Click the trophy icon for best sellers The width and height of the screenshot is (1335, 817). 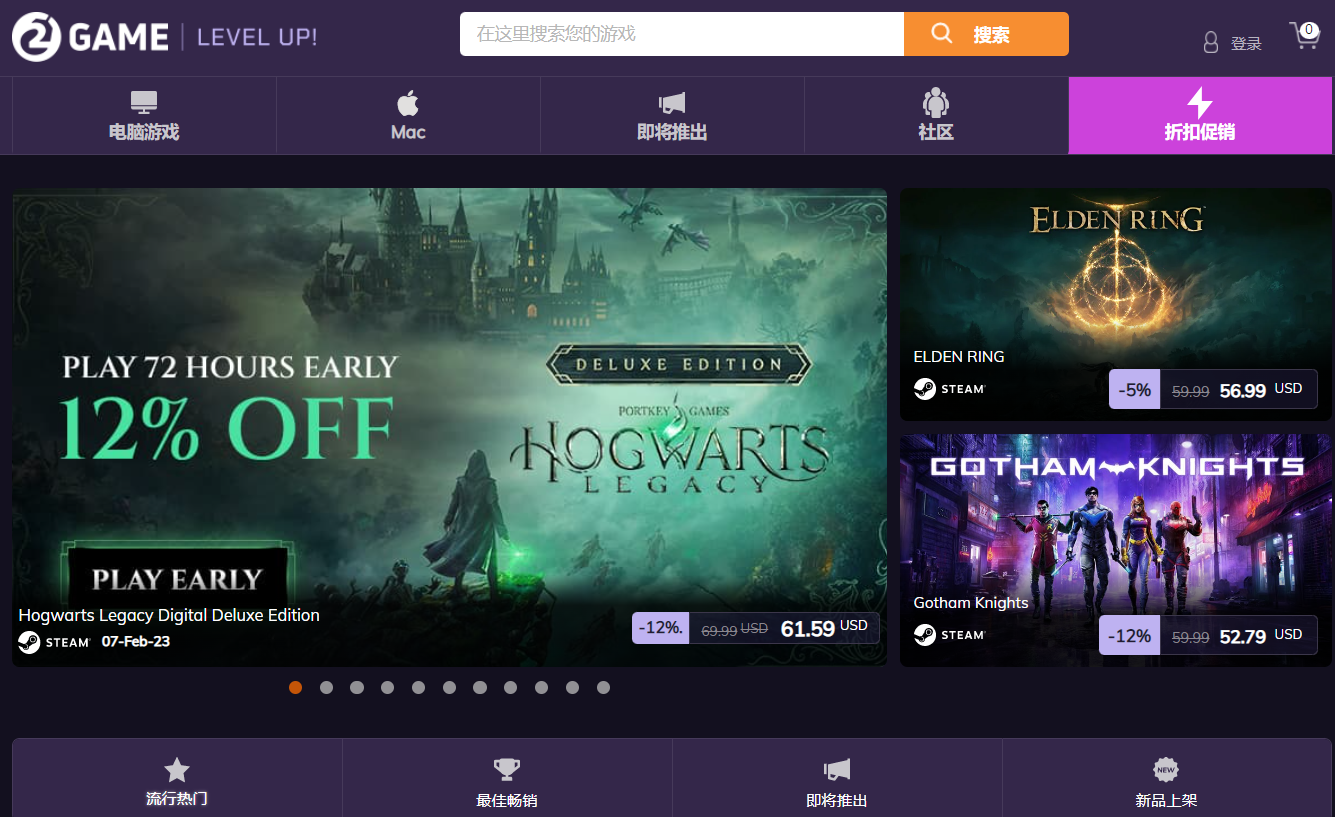pyautogui.click(x=507, y=769)
